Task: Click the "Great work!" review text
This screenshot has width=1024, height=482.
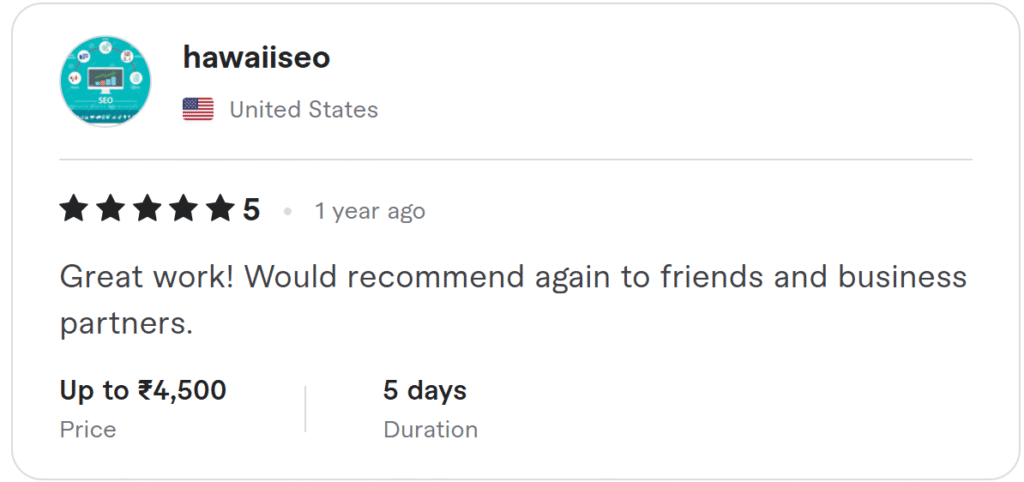Action: [147, 276]
